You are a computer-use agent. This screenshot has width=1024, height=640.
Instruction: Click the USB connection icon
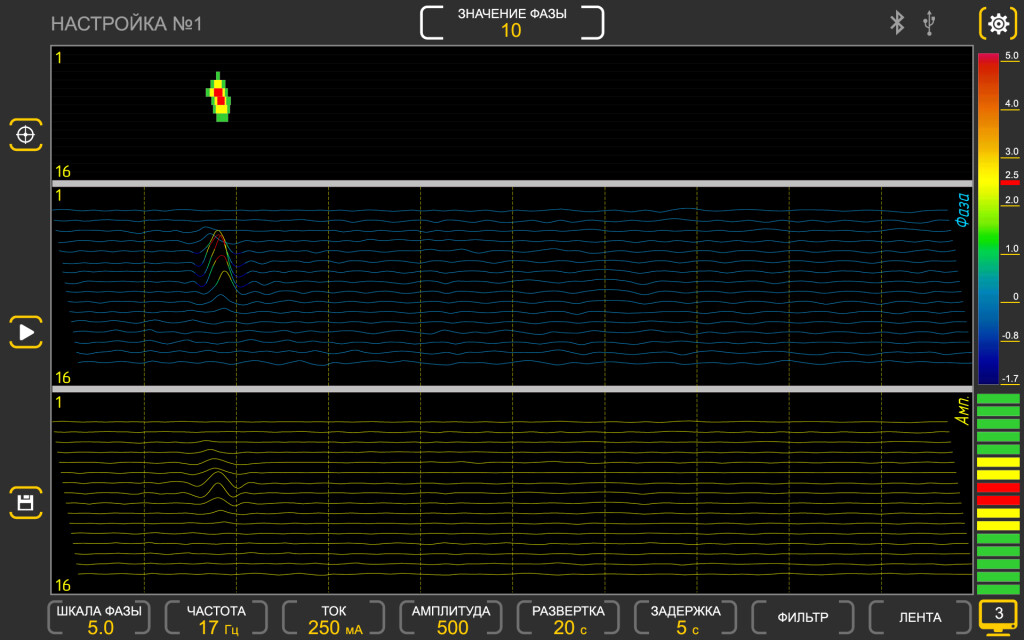pos(929,23)
